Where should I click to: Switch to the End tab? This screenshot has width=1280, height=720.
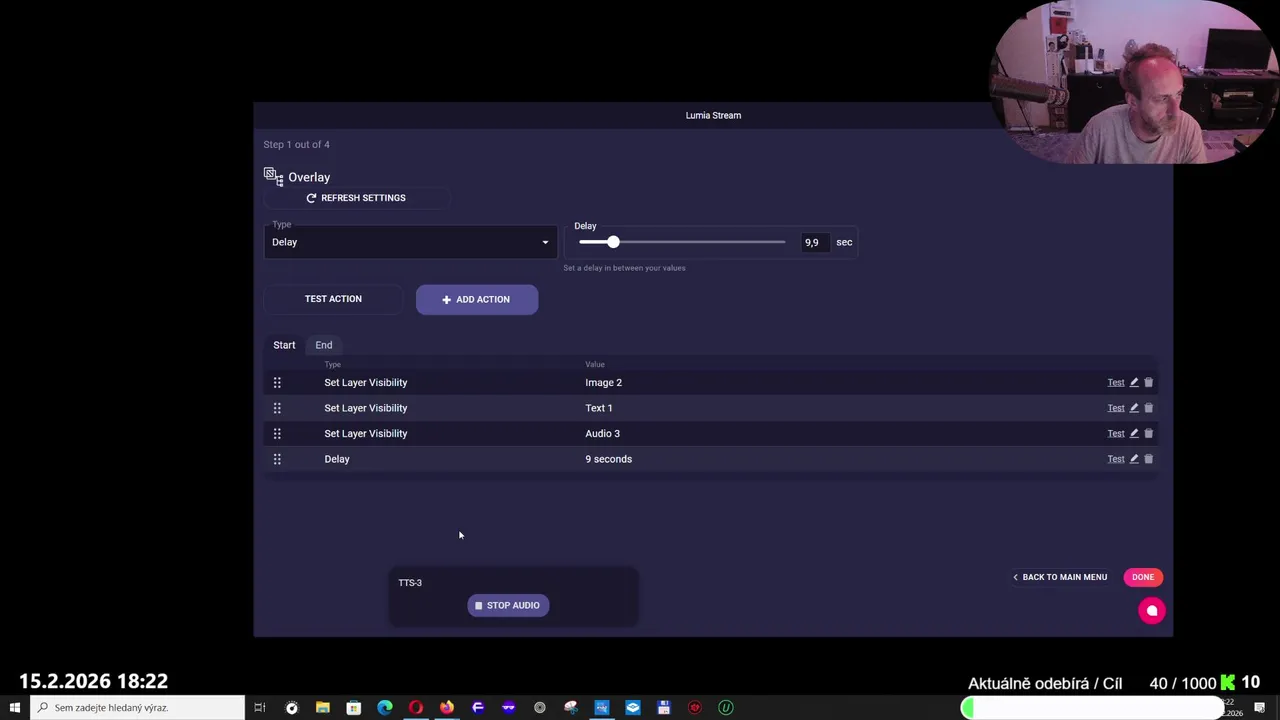[x=324, y=345]
